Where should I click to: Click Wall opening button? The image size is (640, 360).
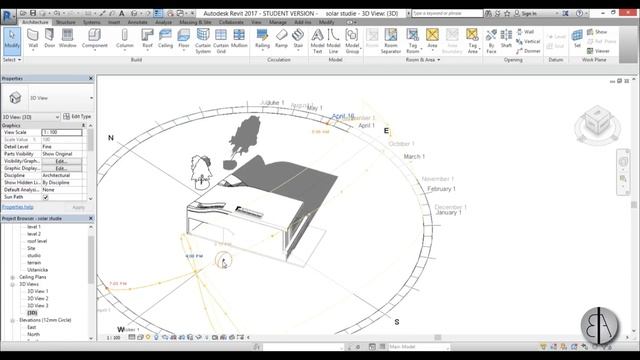click(525, 31)
